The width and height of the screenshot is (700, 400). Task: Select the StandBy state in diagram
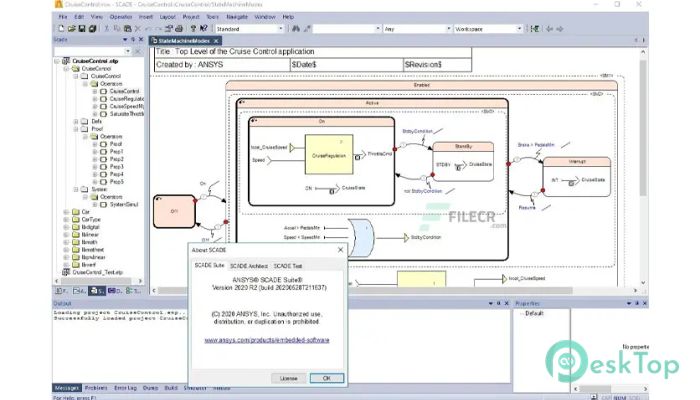pos(463,162)
